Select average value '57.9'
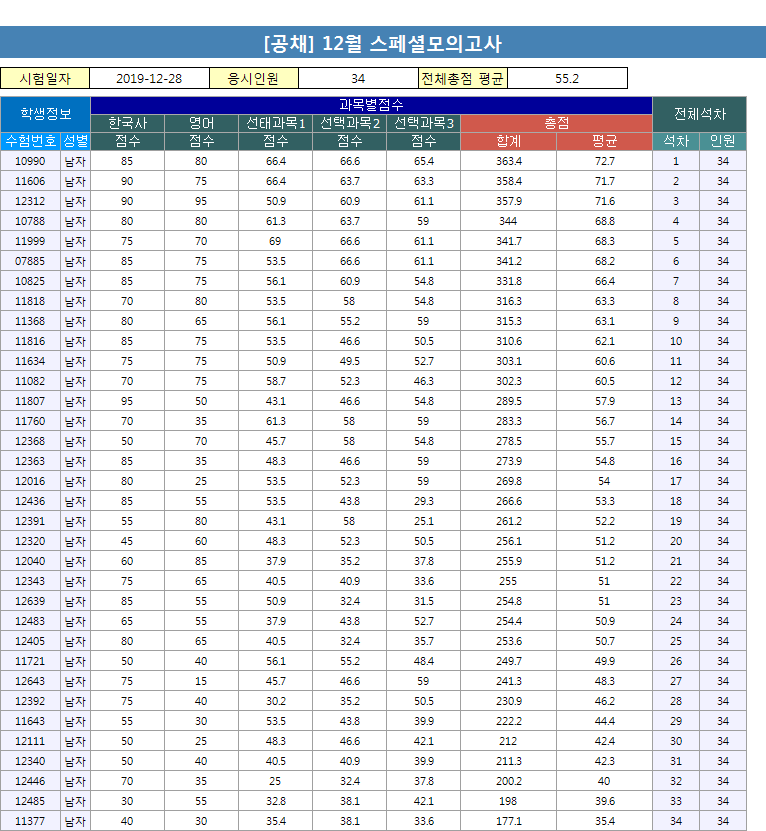The width and height of the screenshot is (766, 831). click(x=604, y=401)
